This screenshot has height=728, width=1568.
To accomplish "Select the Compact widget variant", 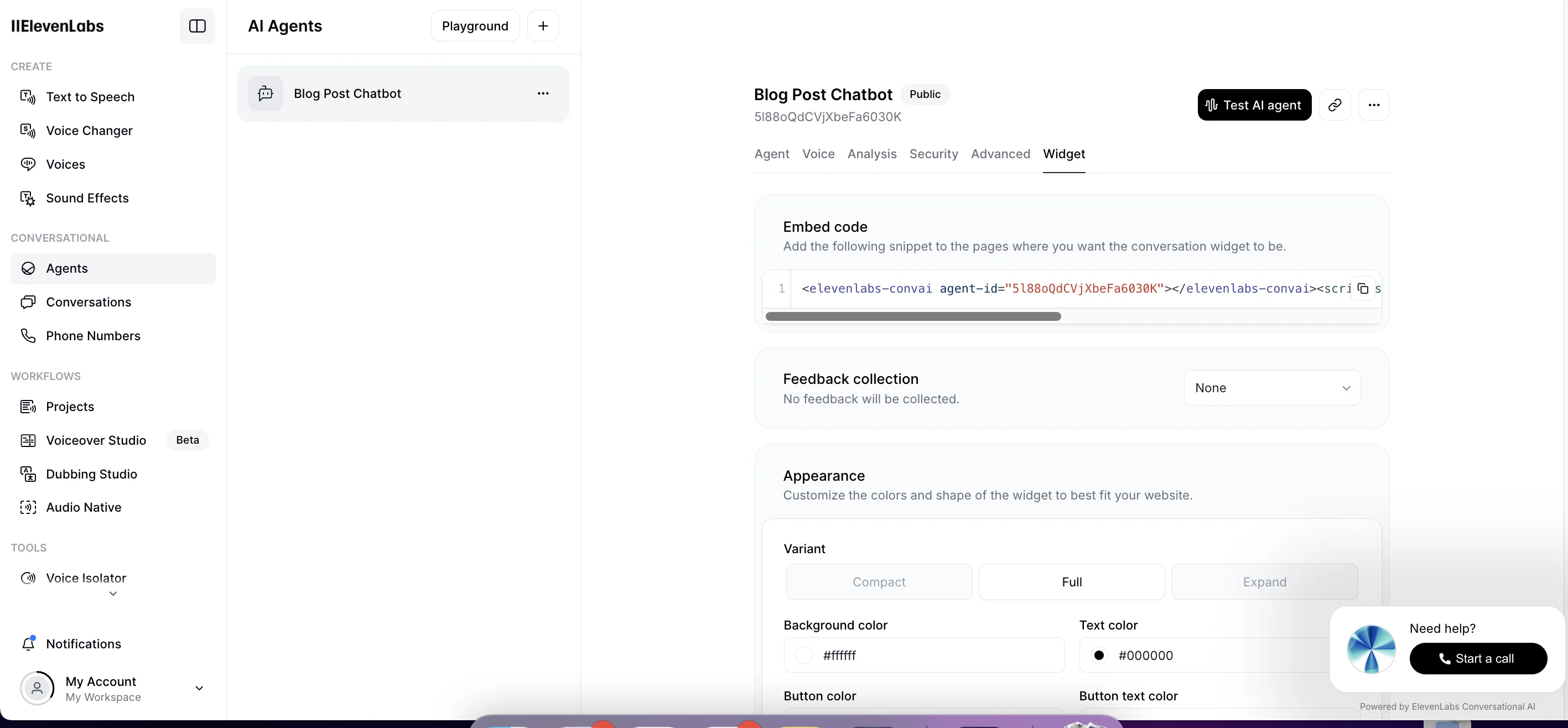I will [879, 581].
